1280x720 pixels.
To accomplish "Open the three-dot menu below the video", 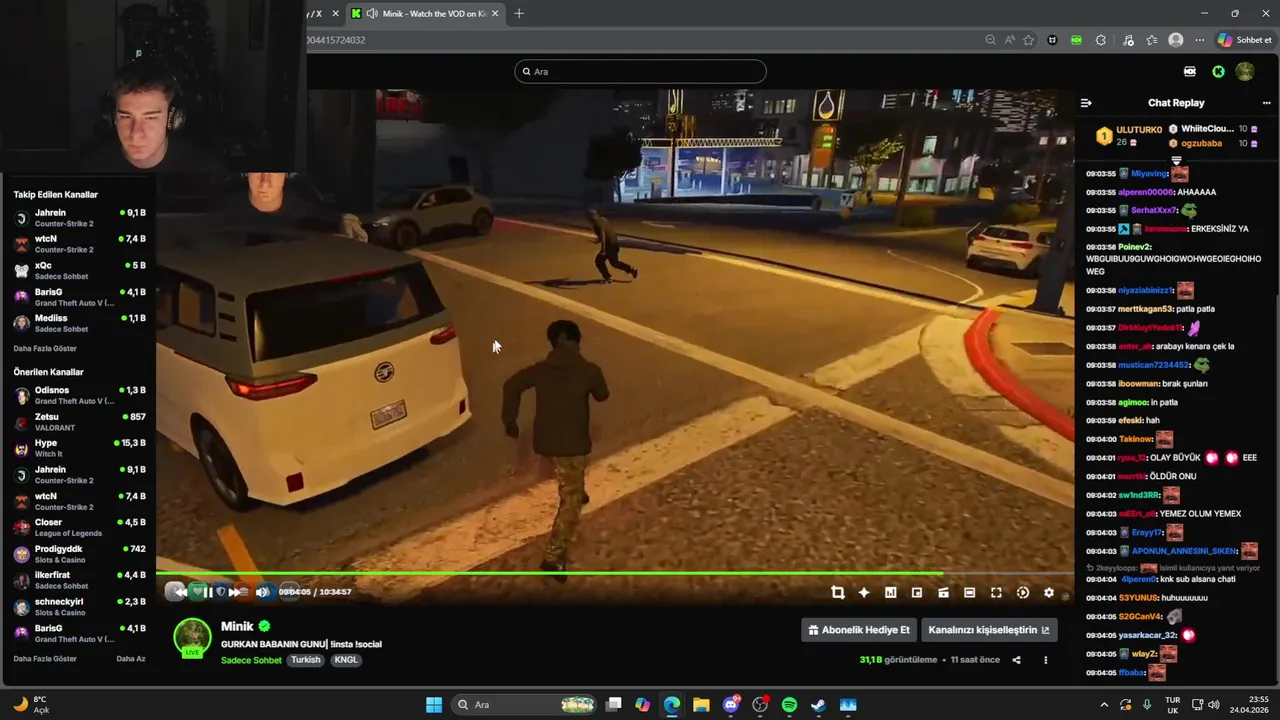I will (x=1046, y=660).
